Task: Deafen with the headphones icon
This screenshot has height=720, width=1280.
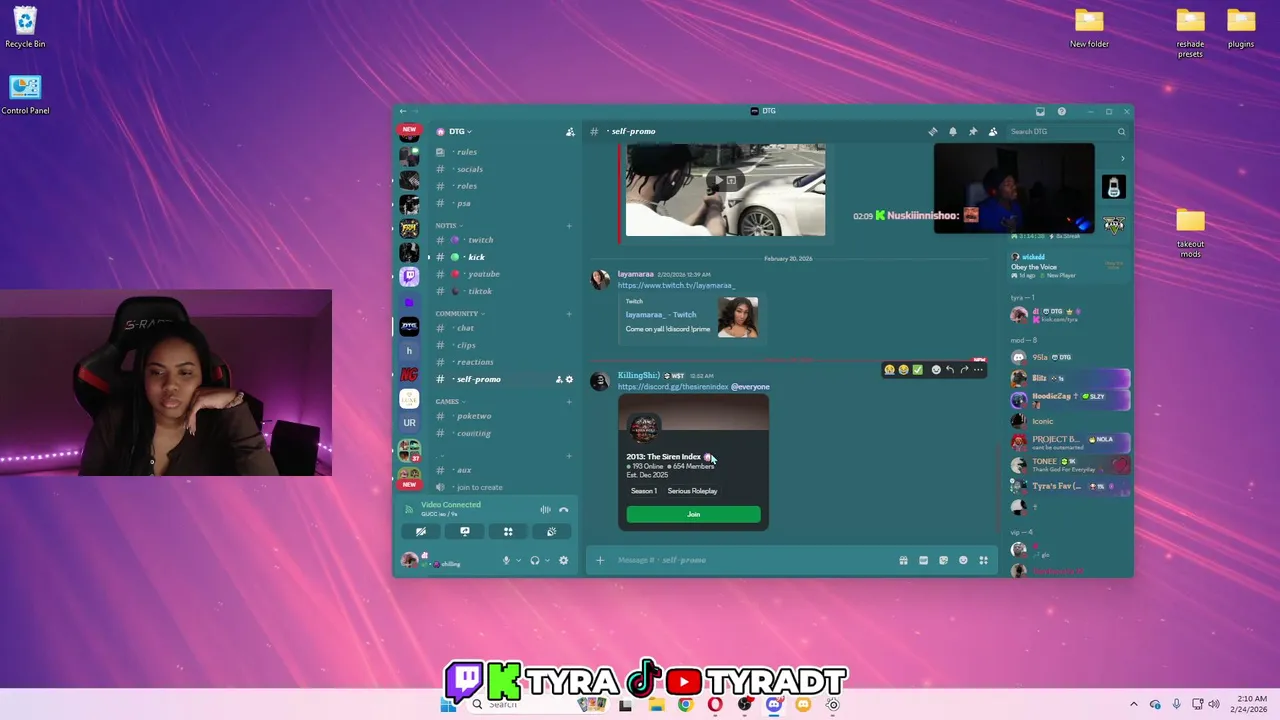Action: pyautogui.click(x=535, y=561)
